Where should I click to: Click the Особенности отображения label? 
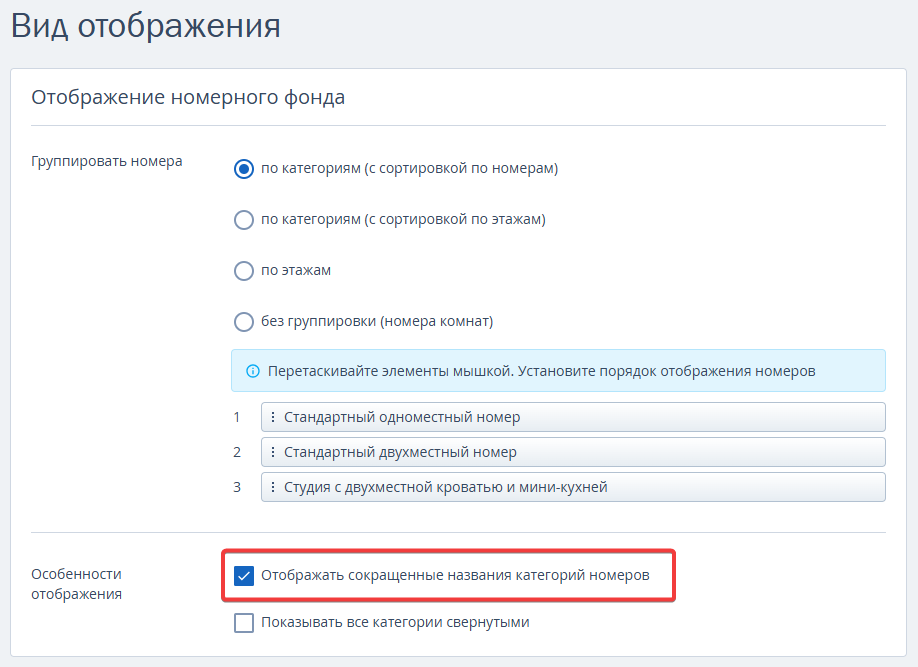(77, 584)
